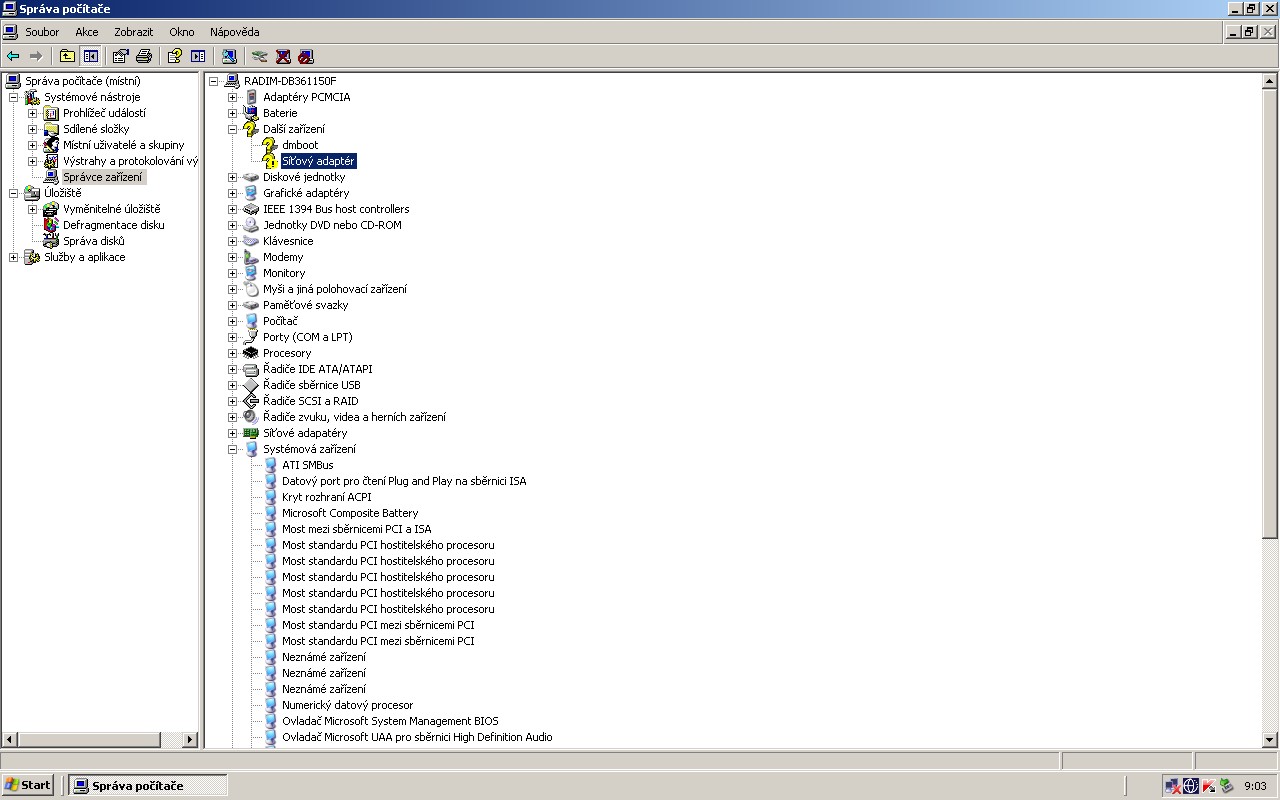Select the RADIM-DB361150F root node

(x=290, y=81)
